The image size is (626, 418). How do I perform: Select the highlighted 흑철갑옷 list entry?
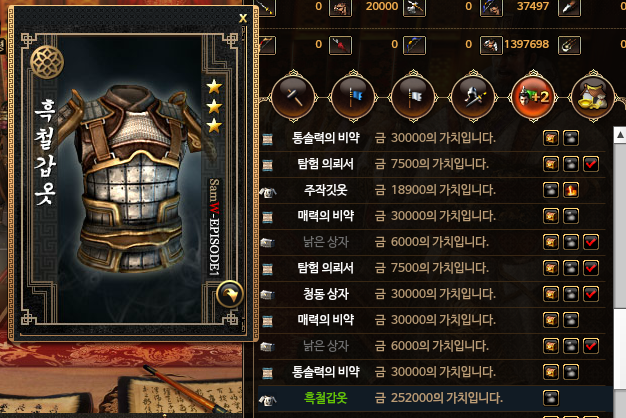(435, 398)
